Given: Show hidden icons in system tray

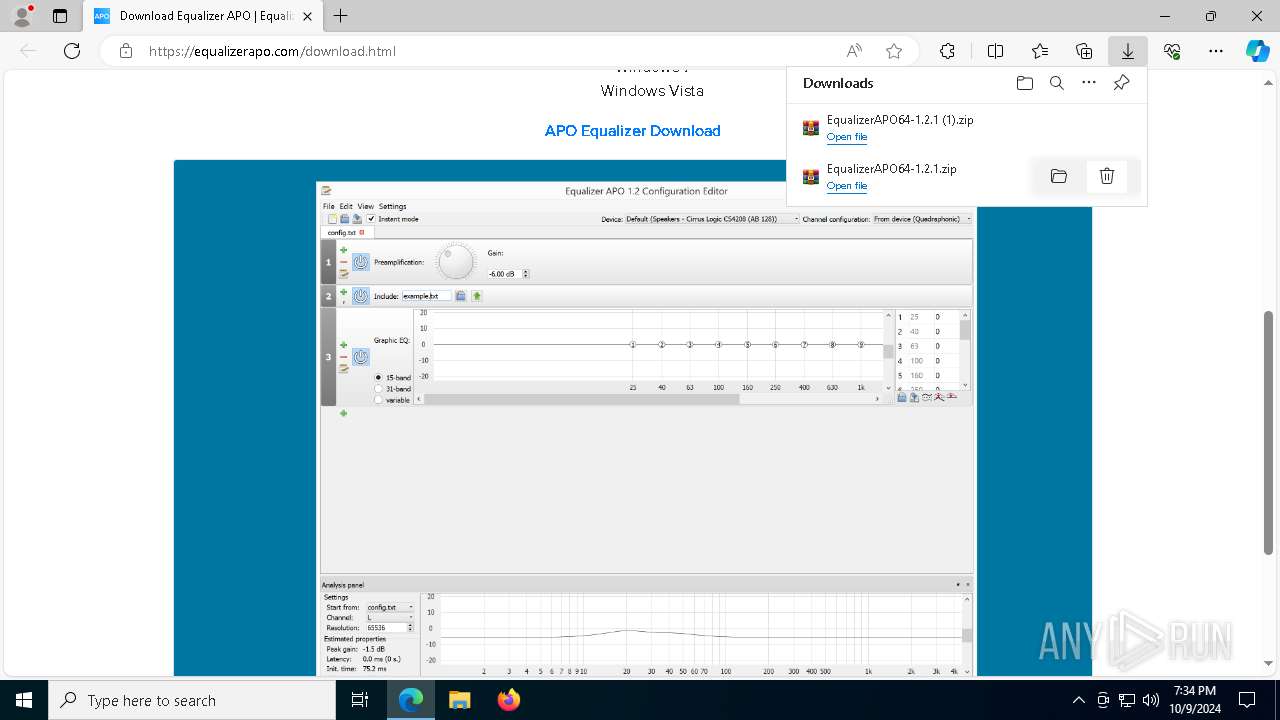Looking at the screenshot, I should 1078,700.
